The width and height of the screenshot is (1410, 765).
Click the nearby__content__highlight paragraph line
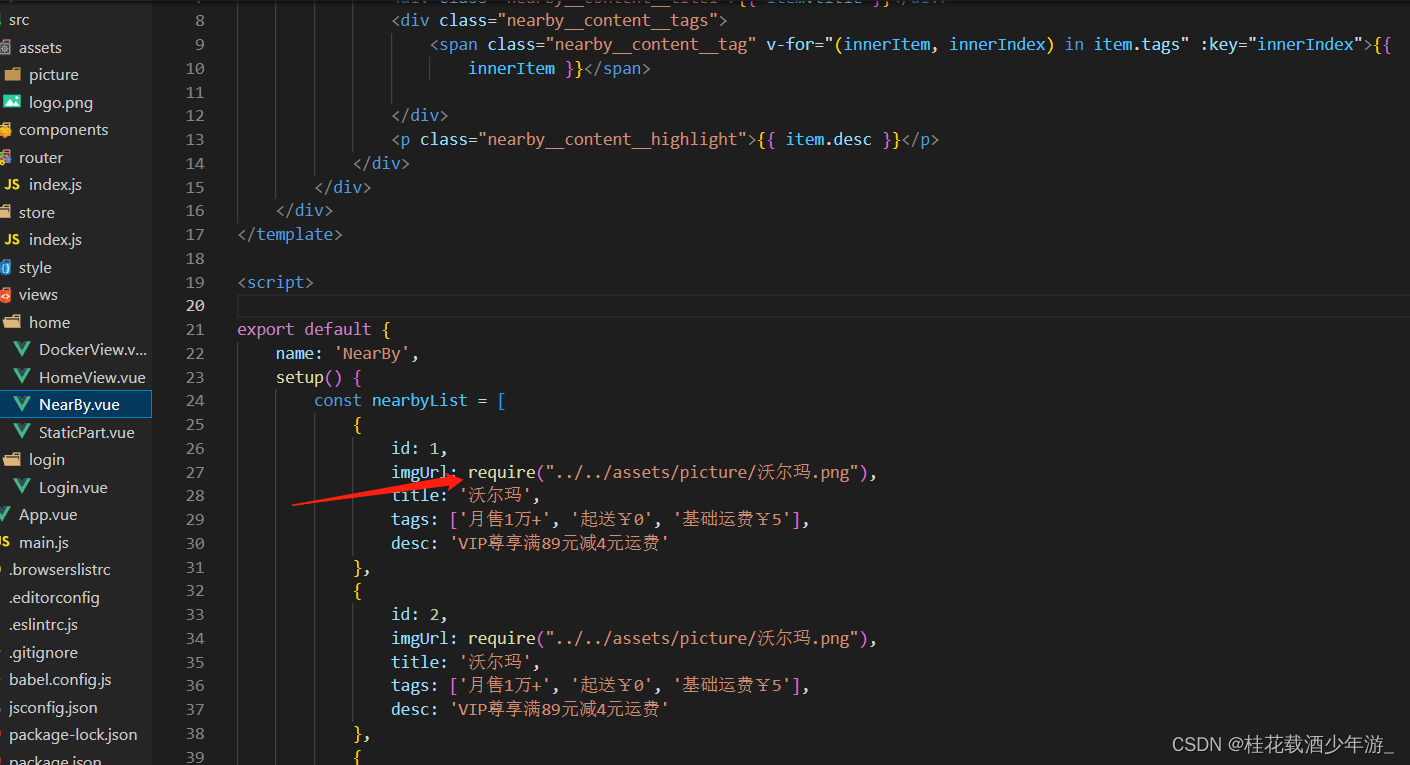(x=665, y=139)
